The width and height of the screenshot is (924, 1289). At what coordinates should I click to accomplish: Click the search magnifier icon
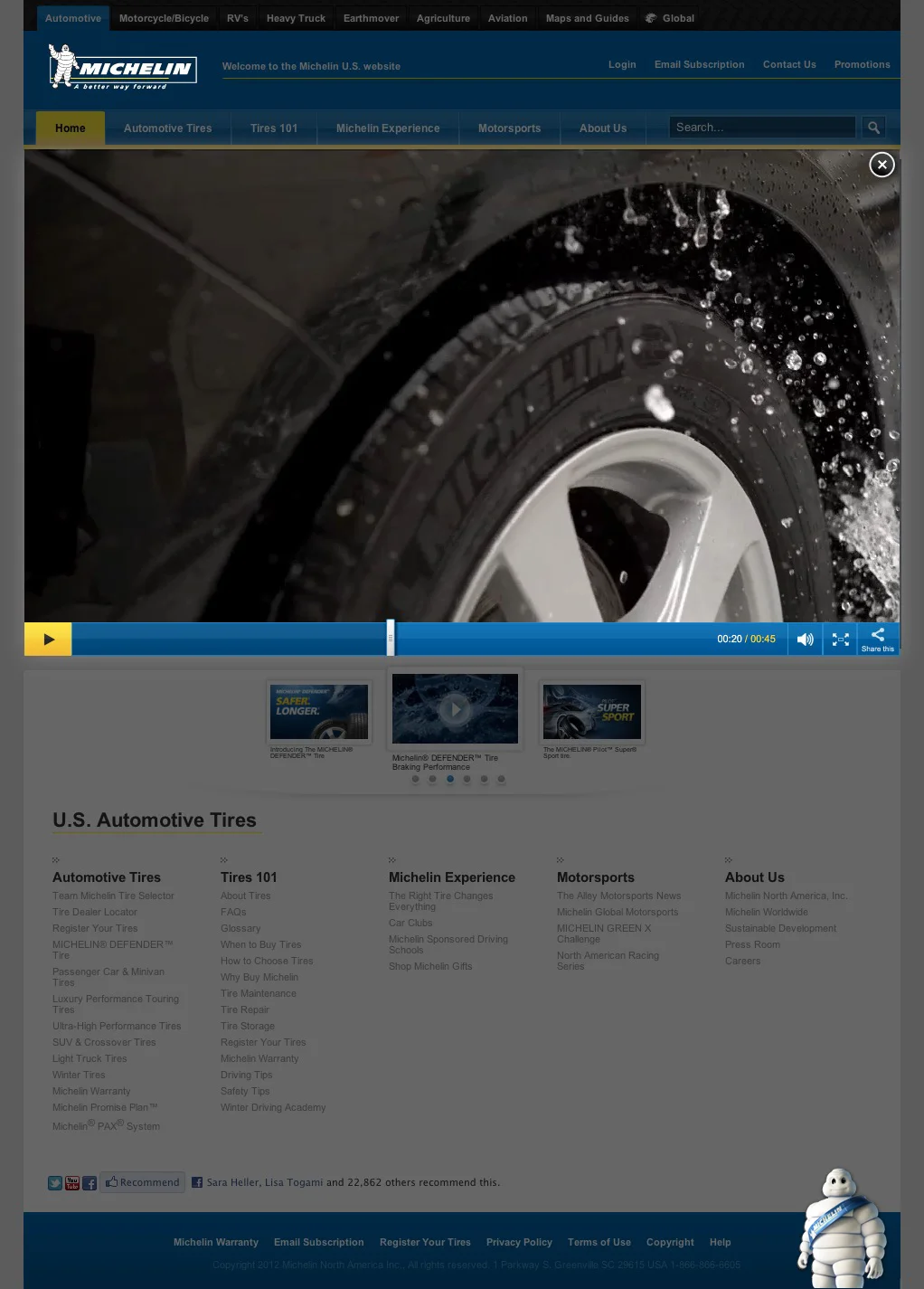[x=873, y=128]
